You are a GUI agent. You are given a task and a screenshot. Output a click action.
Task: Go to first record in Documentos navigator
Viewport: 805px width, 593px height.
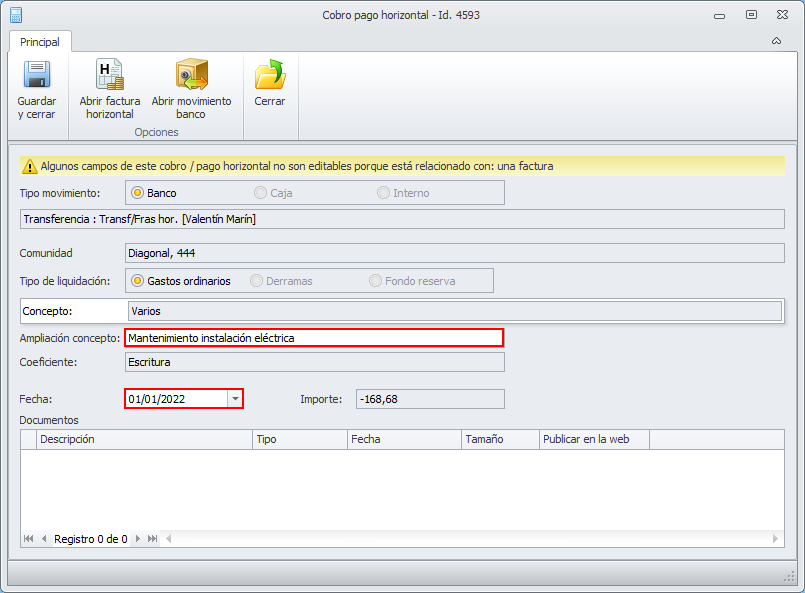click(x=29, y=539)
